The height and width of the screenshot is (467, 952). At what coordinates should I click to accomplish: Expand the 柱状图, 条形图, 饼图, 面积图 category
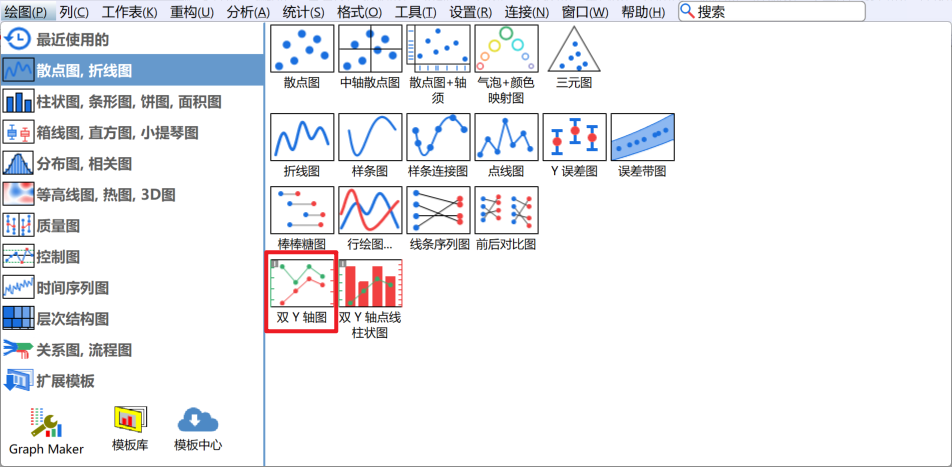click(128, 101)
